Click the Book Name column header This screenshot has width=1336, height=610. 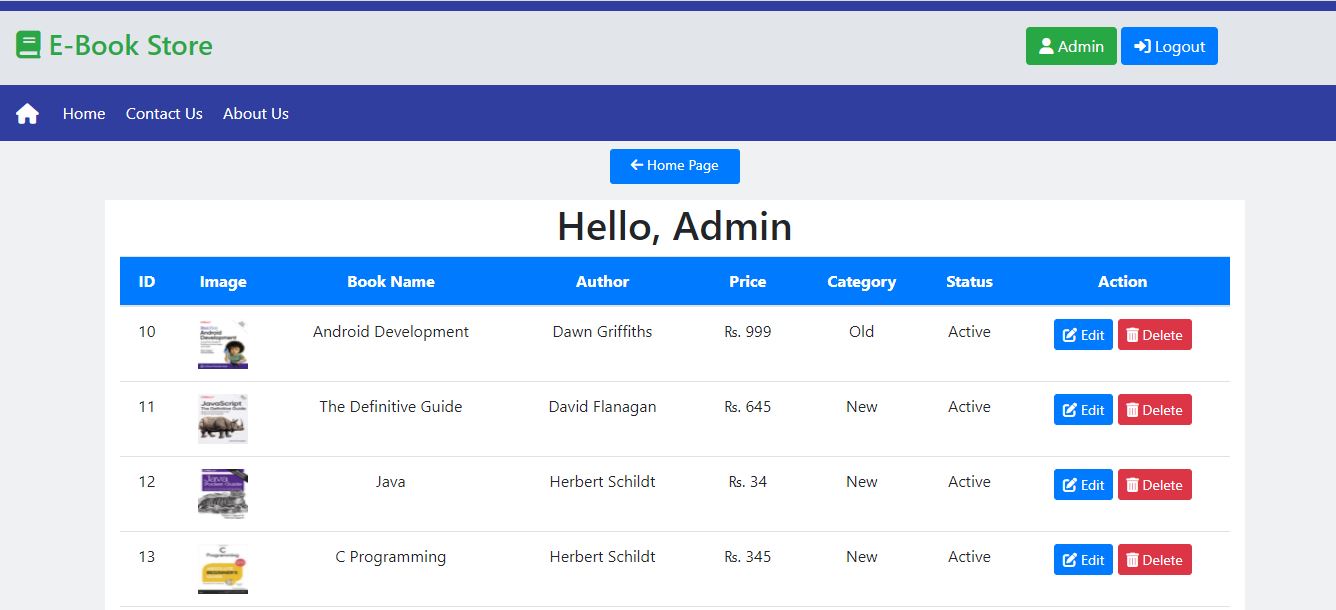[391, 281]
